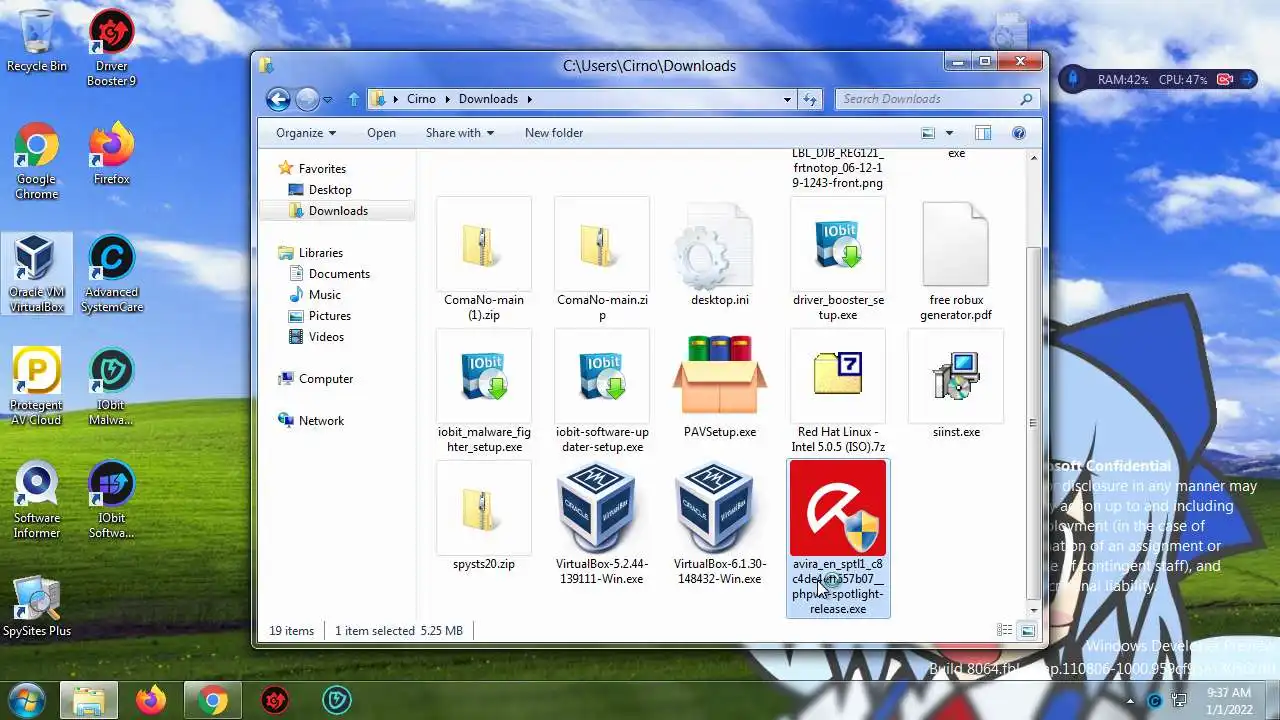
Task: Click the New folder button
Action: tap(554, 133)
